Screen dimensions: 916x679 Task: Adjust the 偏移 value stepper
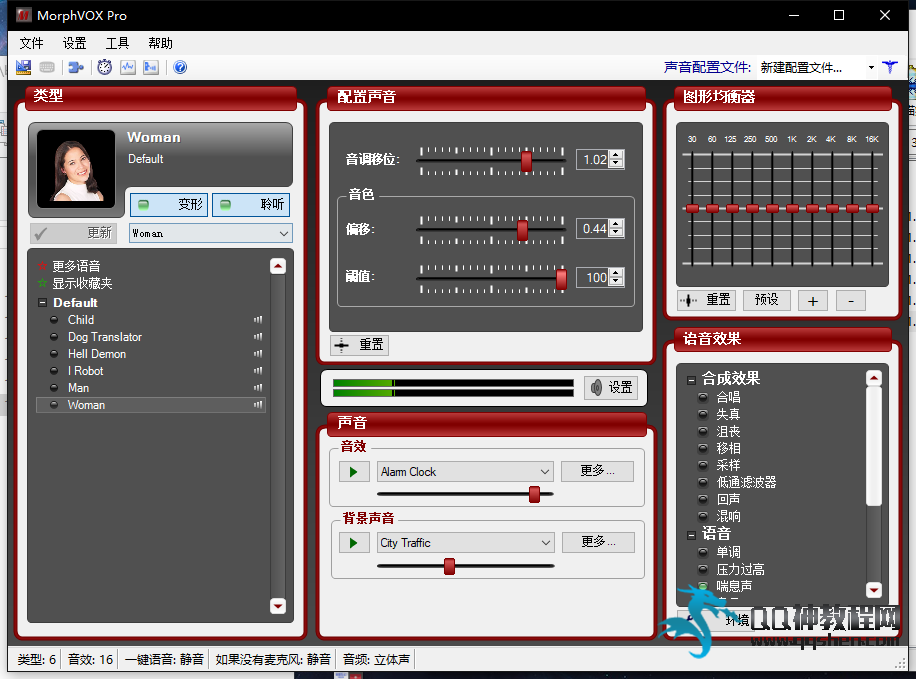(x=616, y=228)
